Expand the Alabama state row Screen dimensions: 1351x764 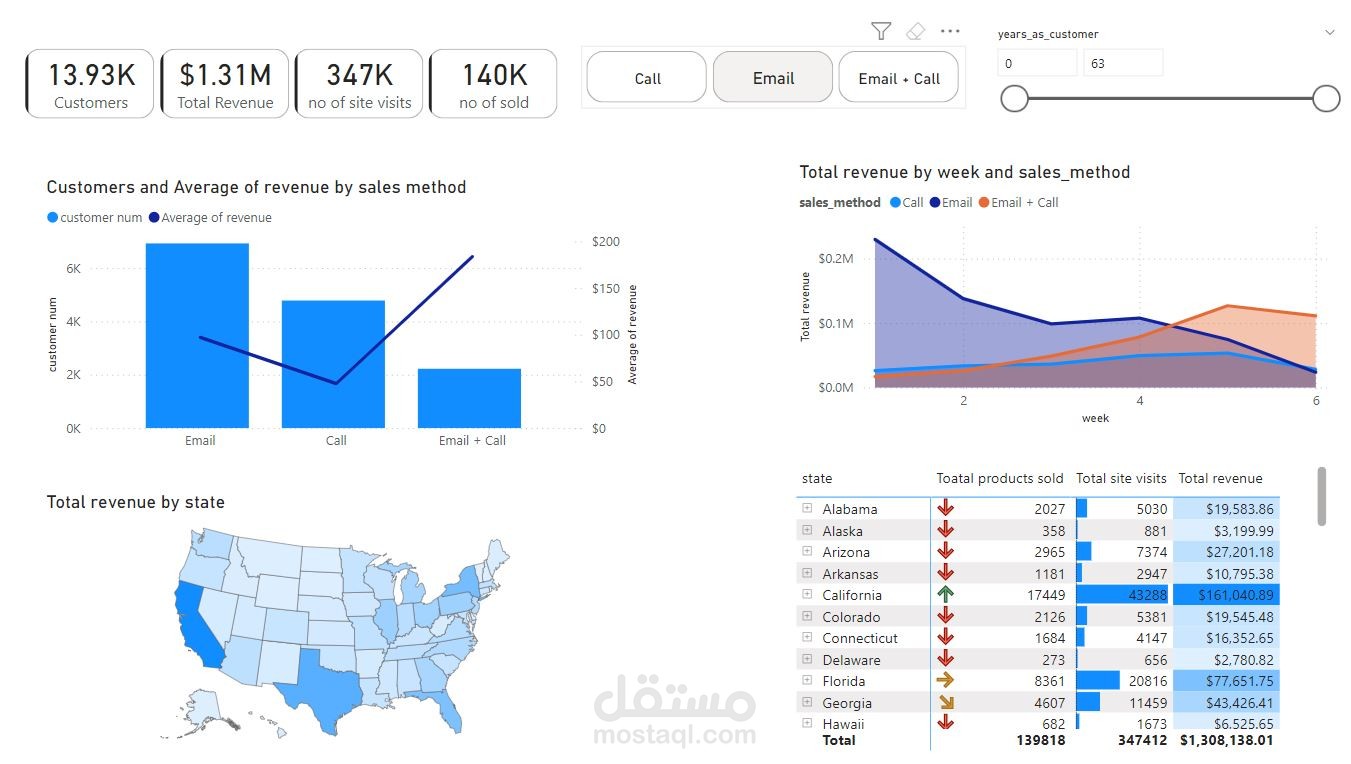[x=806, y=509]
